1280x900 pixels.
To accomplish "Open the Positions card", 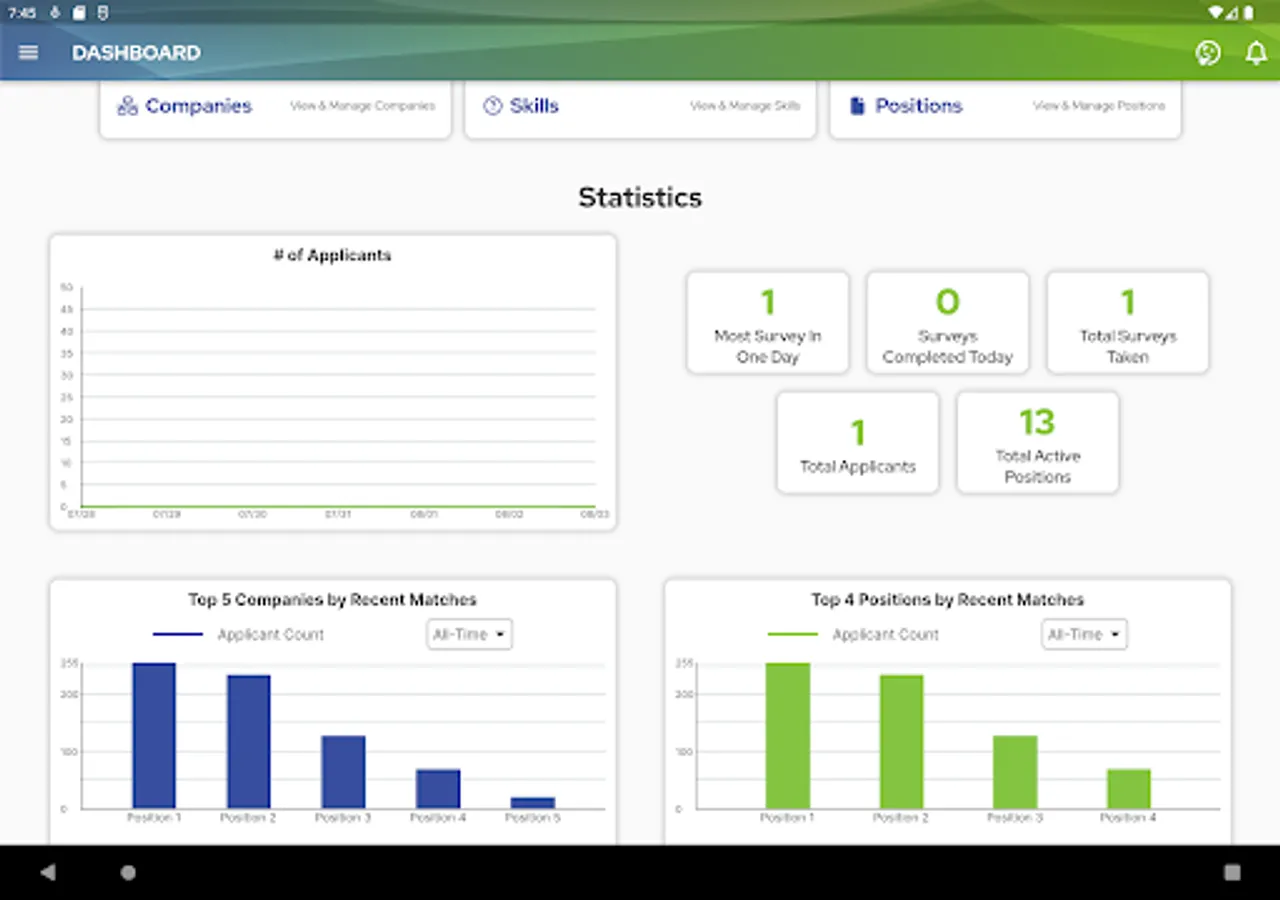I will [1005, 109].
